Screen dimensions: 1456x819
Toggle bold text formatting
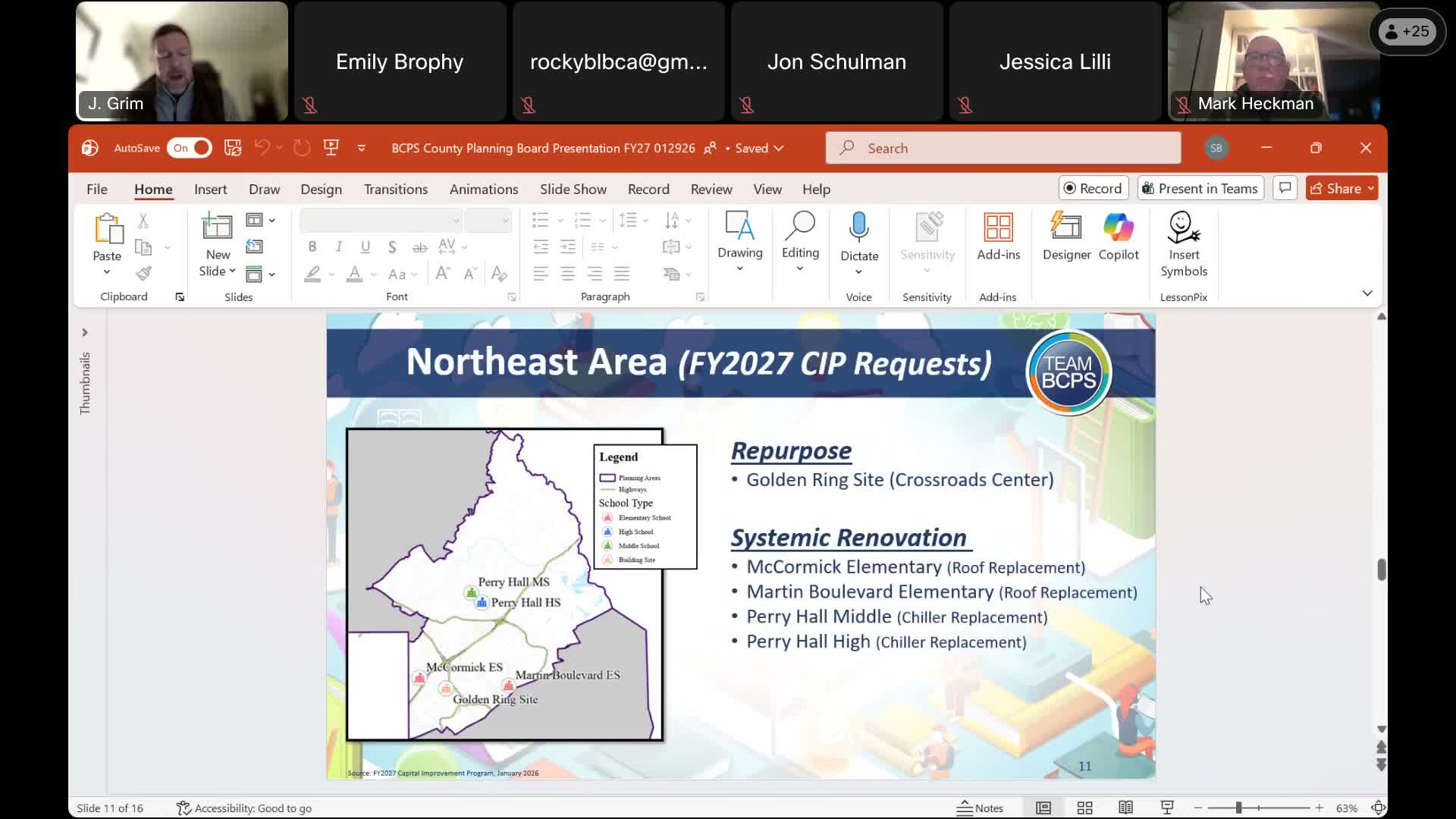pos(312,246)
